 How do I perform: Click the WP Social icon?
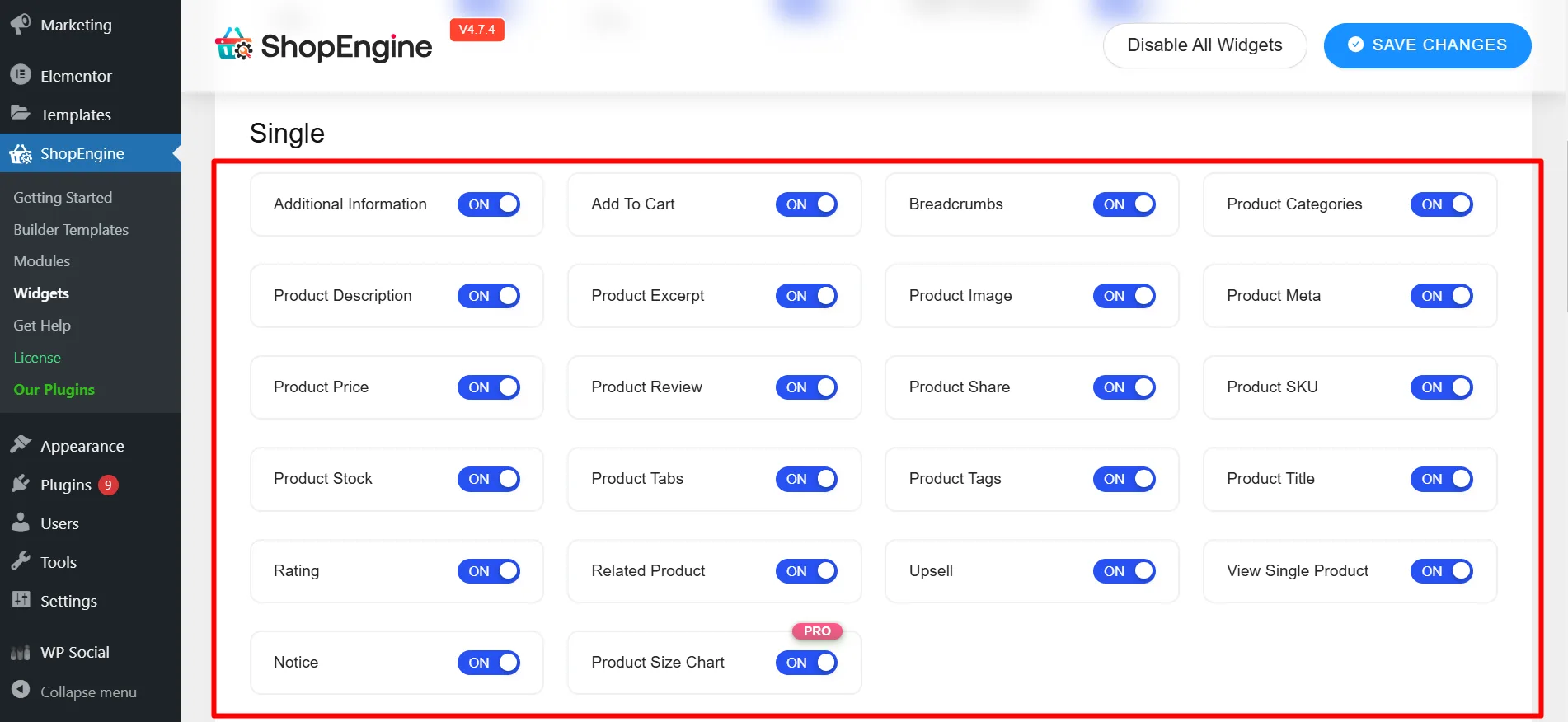click(21, 652)
